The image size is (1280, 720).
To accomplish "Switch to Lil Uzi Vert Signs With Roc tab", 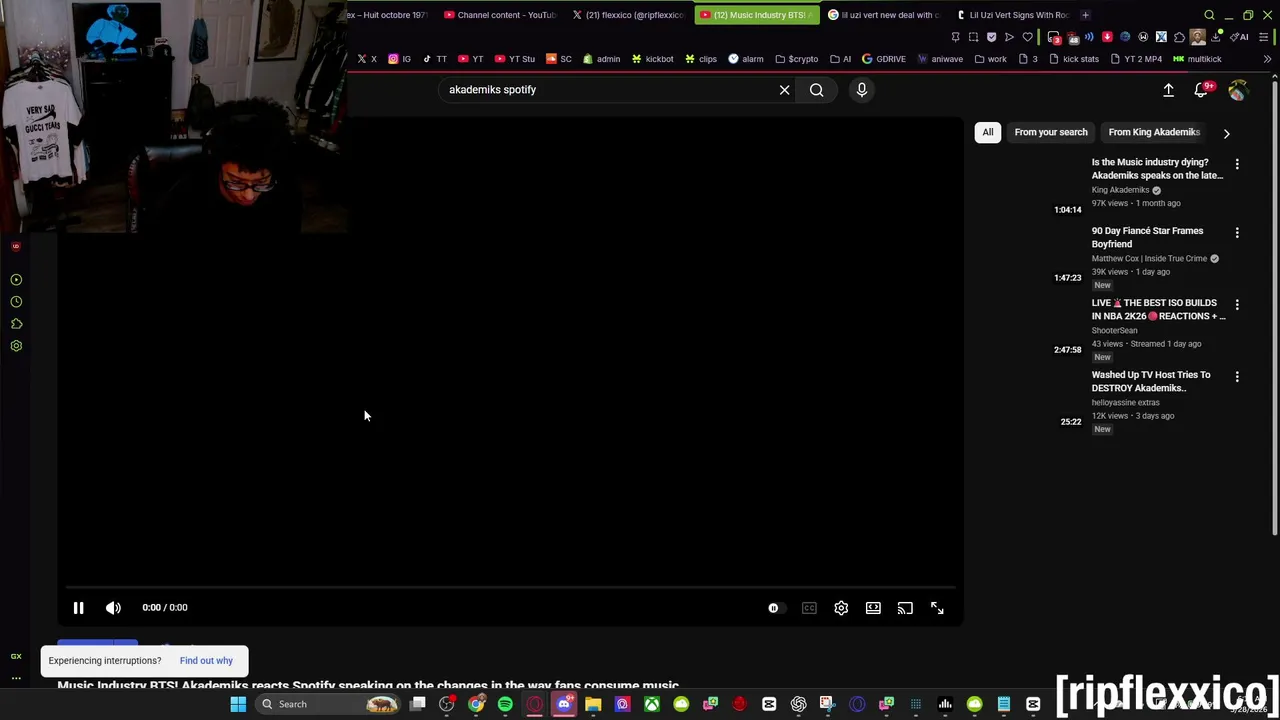I will (x=1012, y=15).
